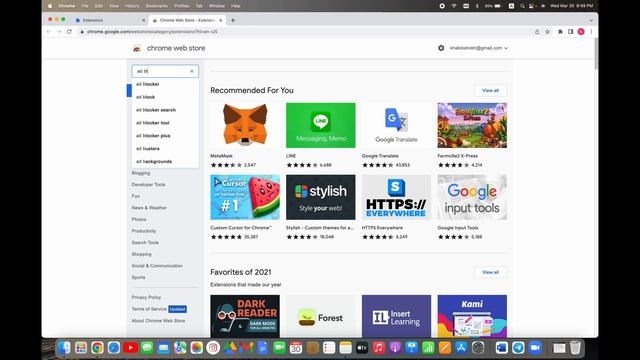The image size is (640, 360).
Task: Click the browser forward arrow
Action: click(x=59, y=31)
